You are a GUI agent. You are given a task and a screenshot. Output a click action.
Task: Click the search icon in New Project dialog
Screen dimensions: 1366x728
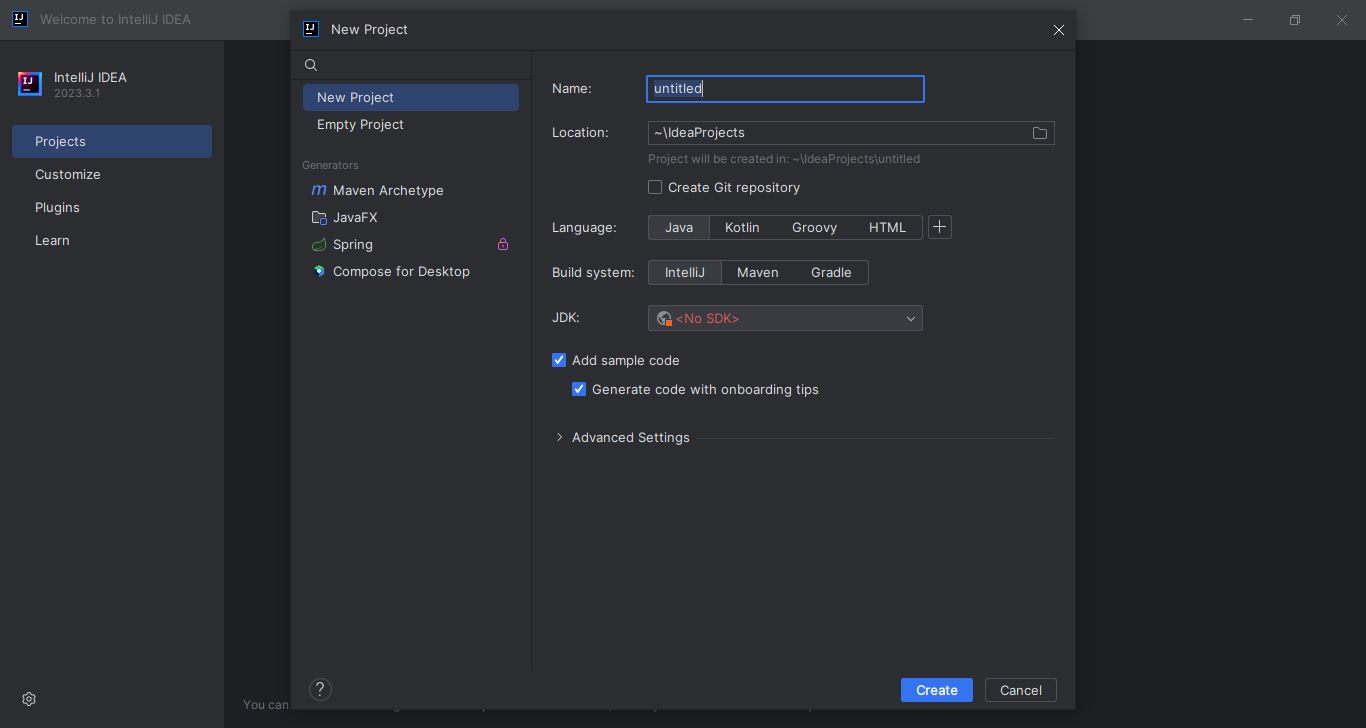click(x=311, y=65)
